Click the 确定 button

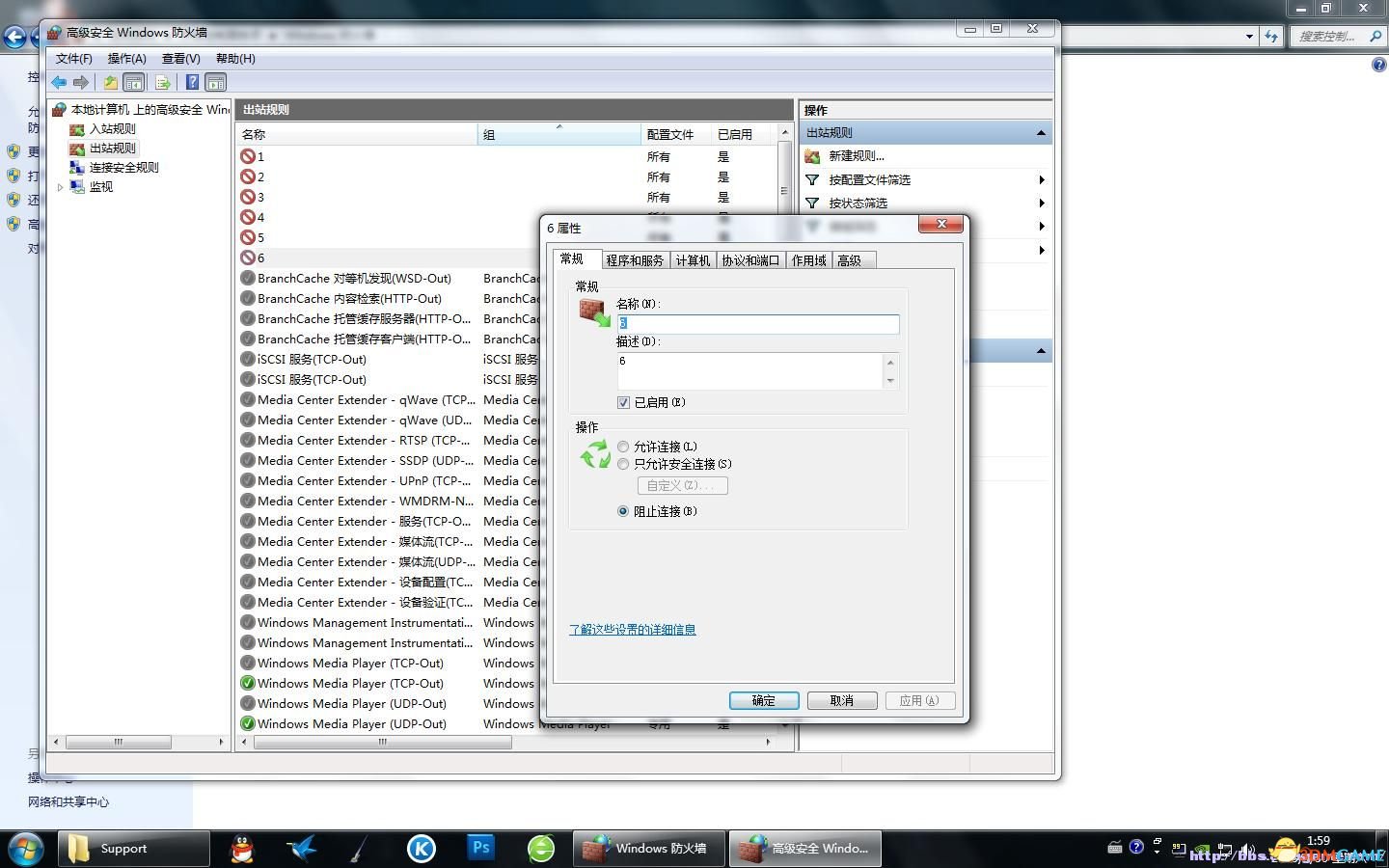[x=764, y=700]
